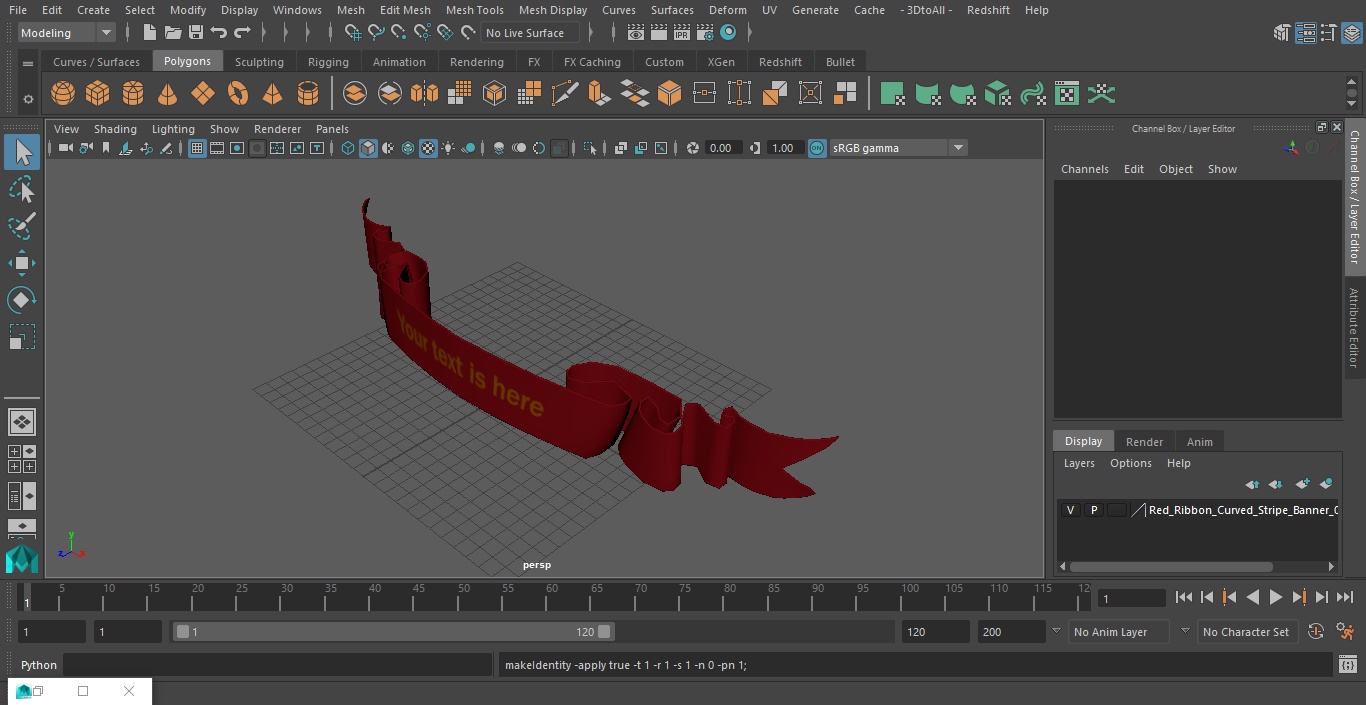
Task: Toggle layer visibility V box
Action: pyautogui.click(x=1070, y=510)
